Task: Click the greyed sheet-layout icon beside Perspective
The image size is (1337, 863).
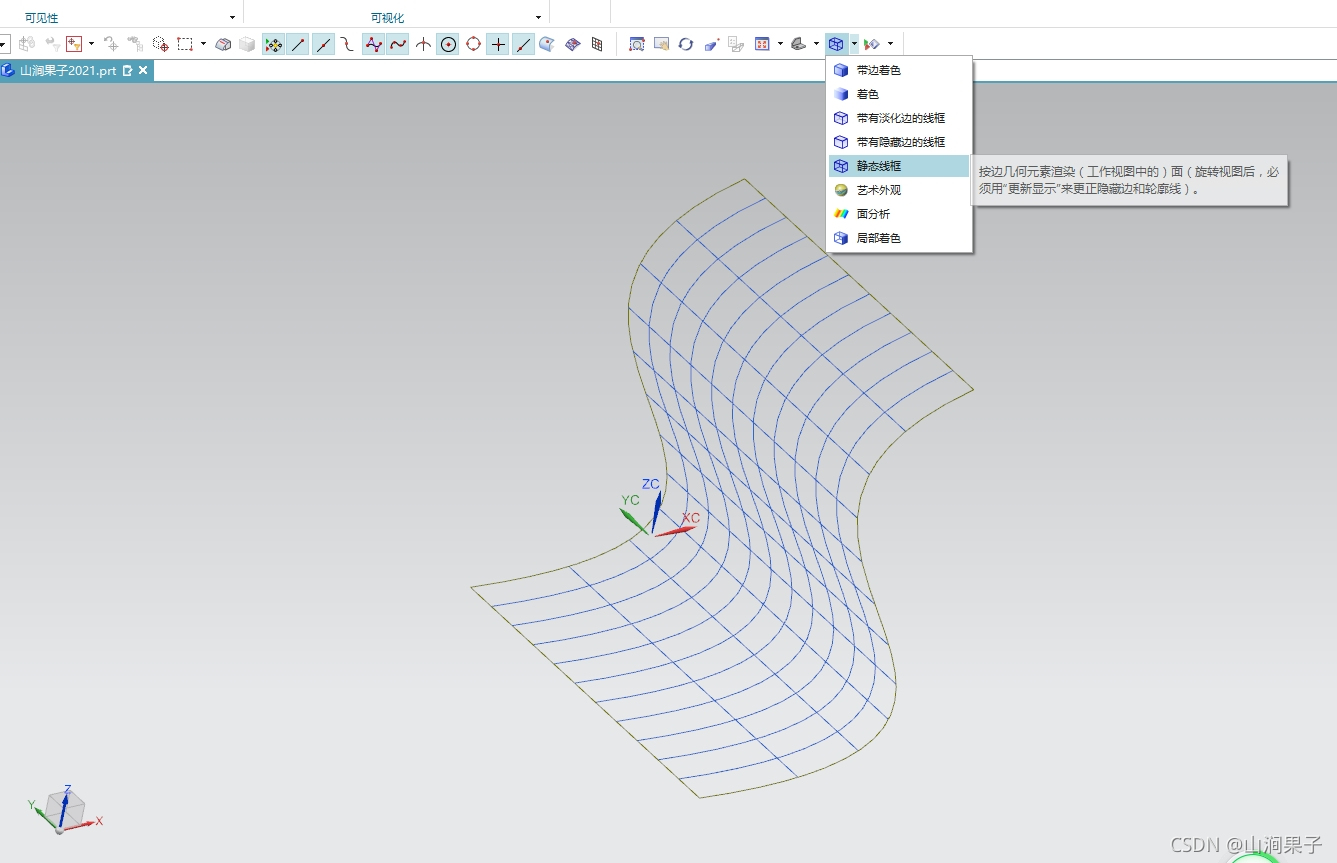Action: pos(736,44)
